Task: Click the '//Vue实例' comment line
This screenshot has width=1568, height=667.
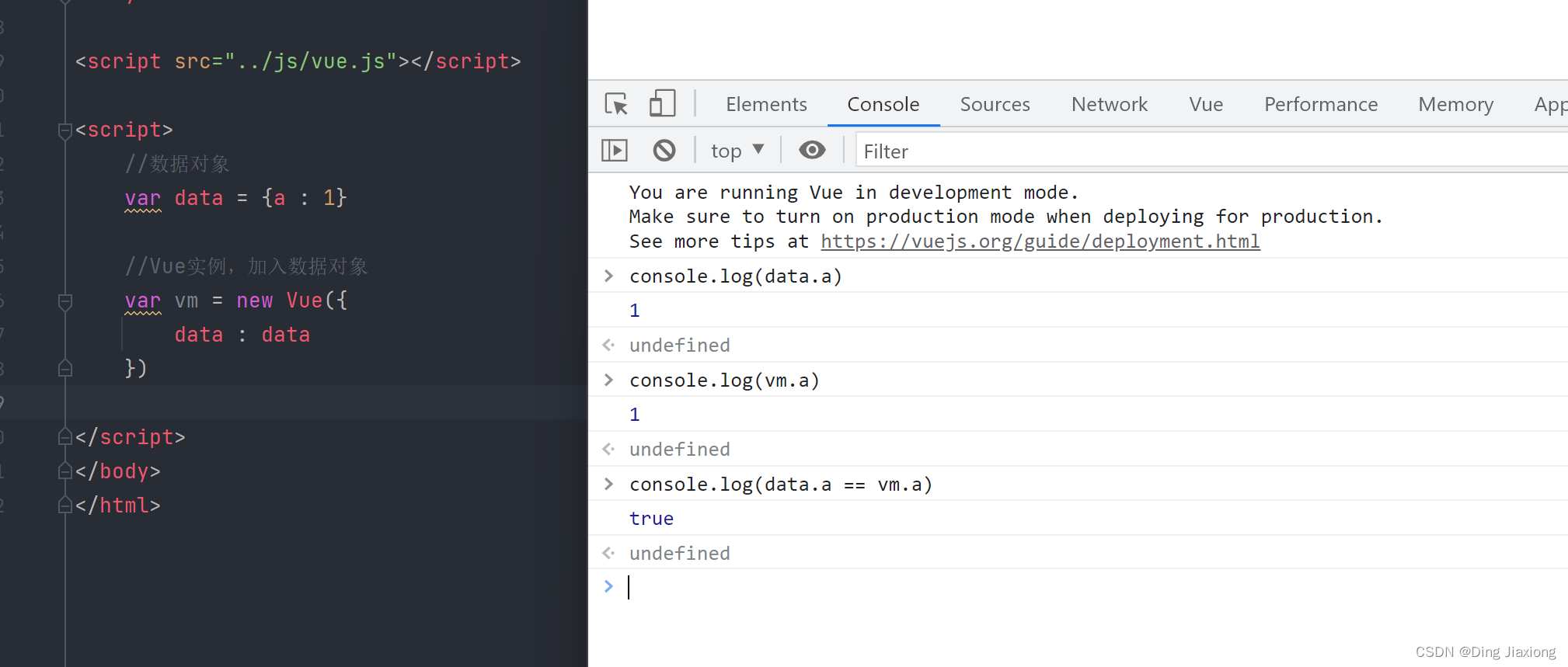Action: point(246,266)
